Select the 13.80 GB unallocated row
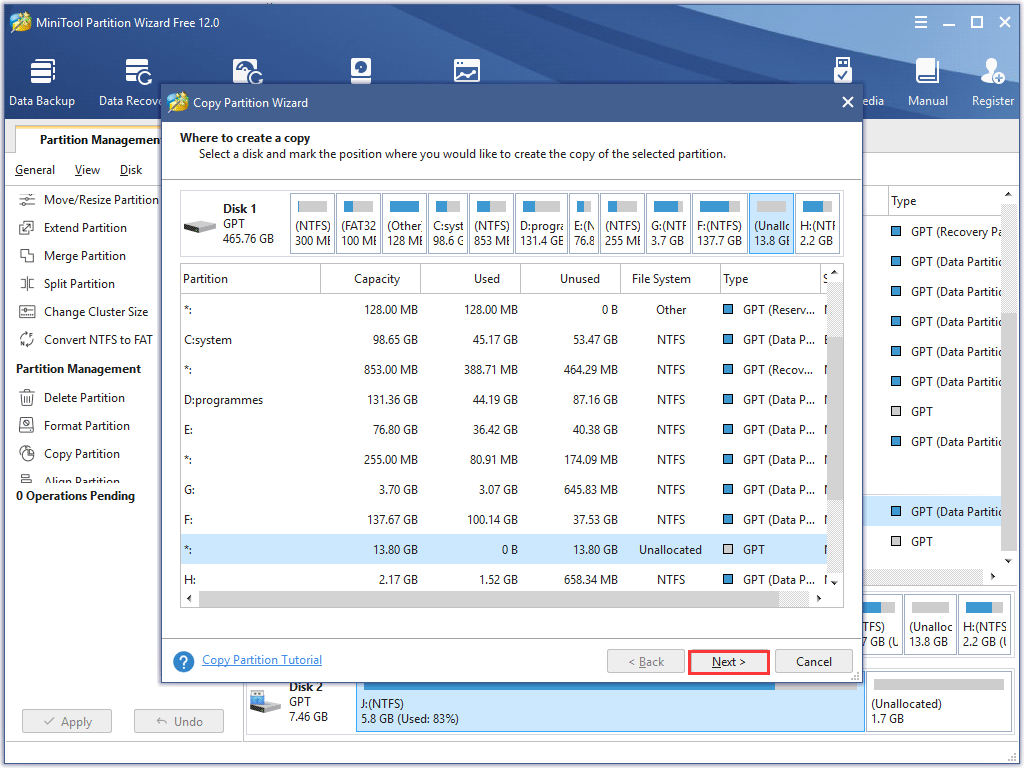 pos(504,550)
